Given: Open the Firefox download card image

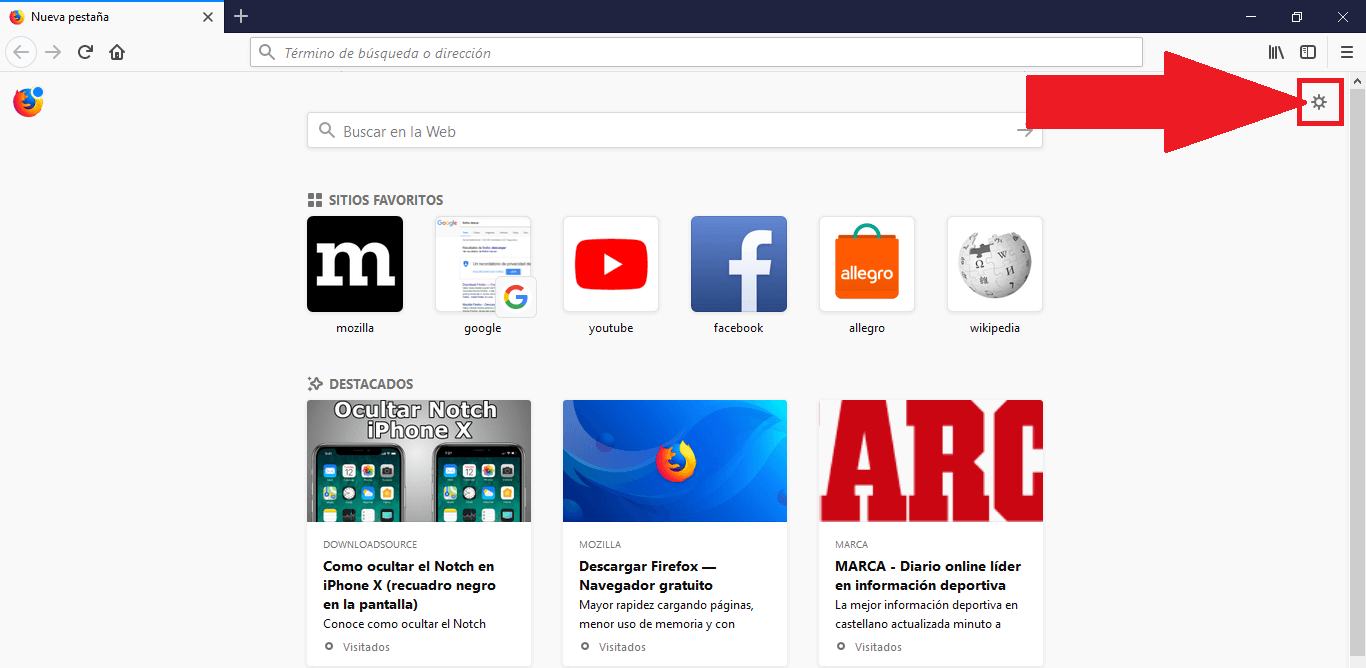Looking at the screenshot, I should click(x=675, y=461).
